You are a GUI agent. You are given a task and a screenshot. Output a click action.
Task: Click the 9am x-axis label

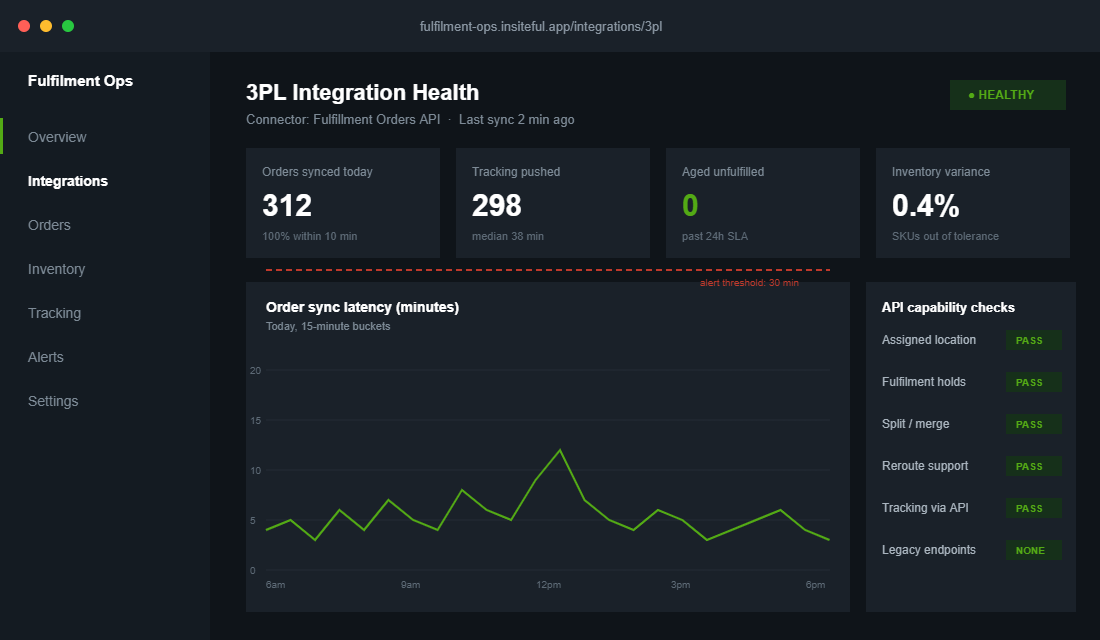410,585
